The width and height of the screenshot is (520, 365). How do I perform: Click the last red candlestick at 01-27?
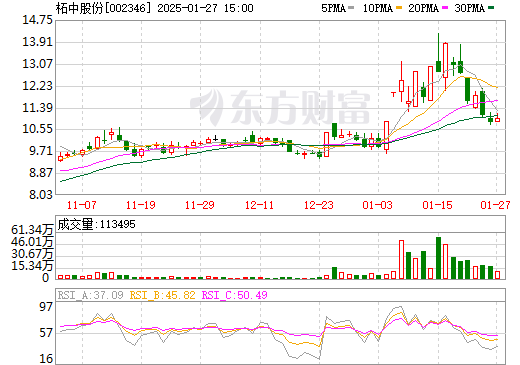[497, 119]
